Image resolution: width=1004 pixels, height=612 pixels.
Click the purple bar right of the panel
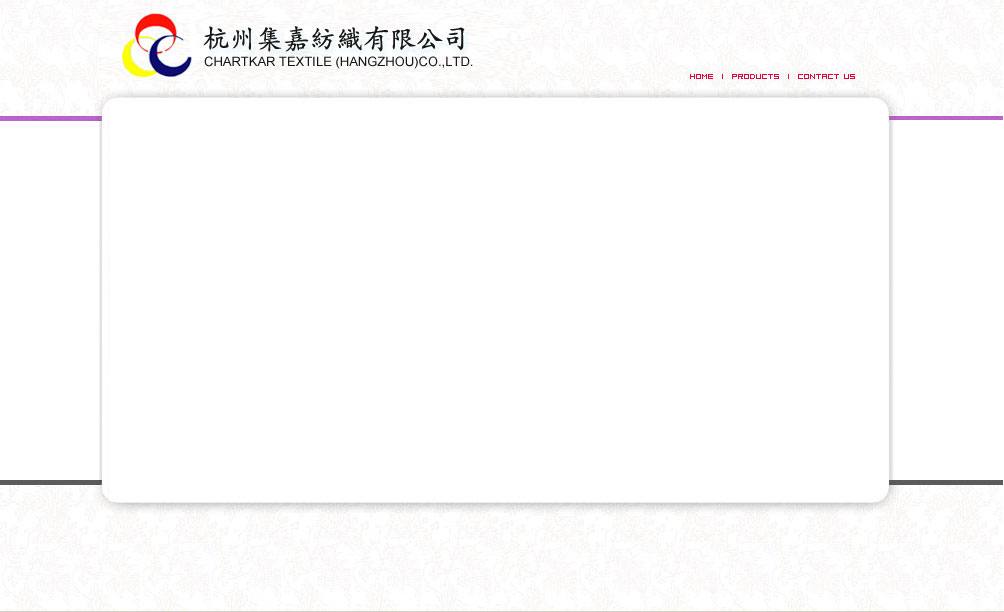[946, 118]
